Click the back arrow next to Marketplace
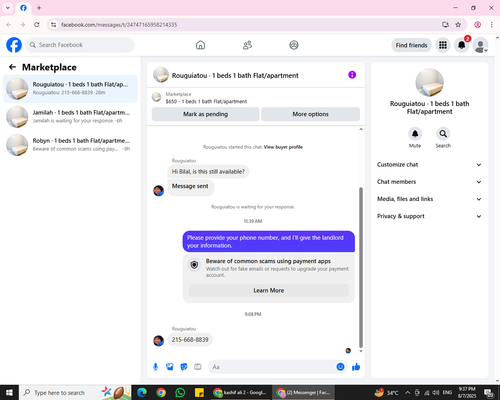The width and height of the screenshot is (500, 400). [12, 67]
